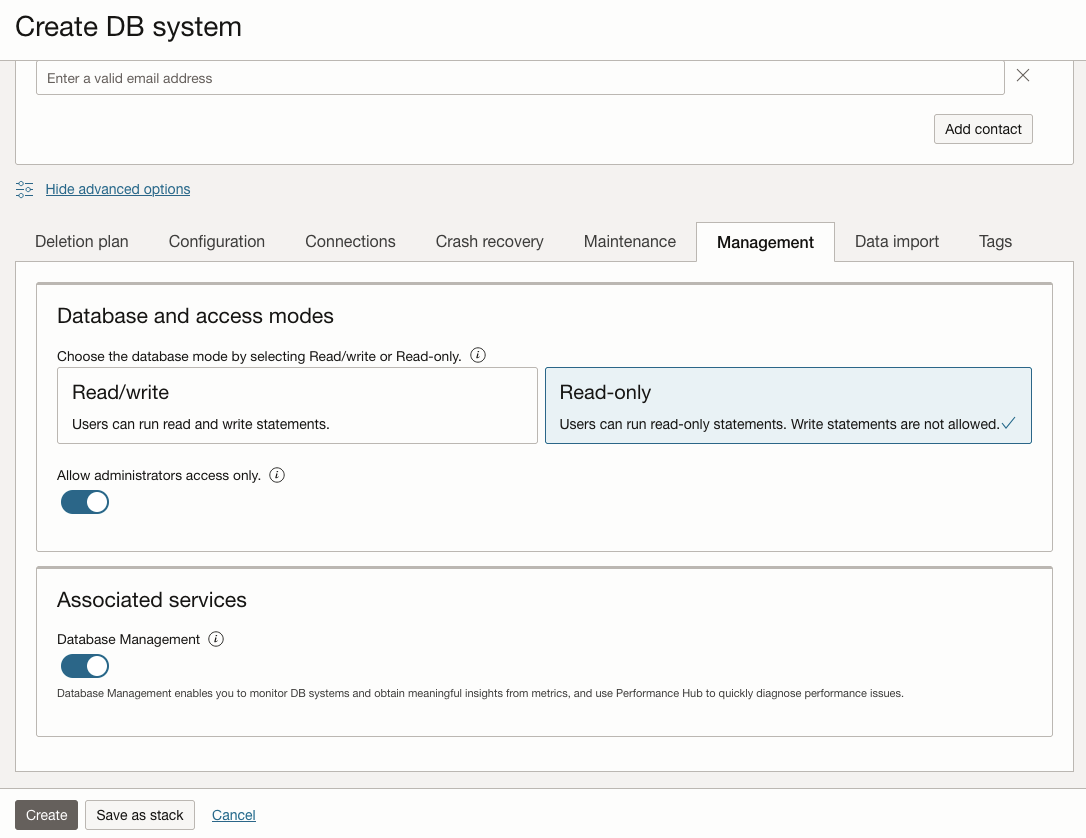Screen dimensions: 1086x838
Task: Collapse advanced options via Hide advanced options
Action: pyautogui.click(x=117, y=189)
